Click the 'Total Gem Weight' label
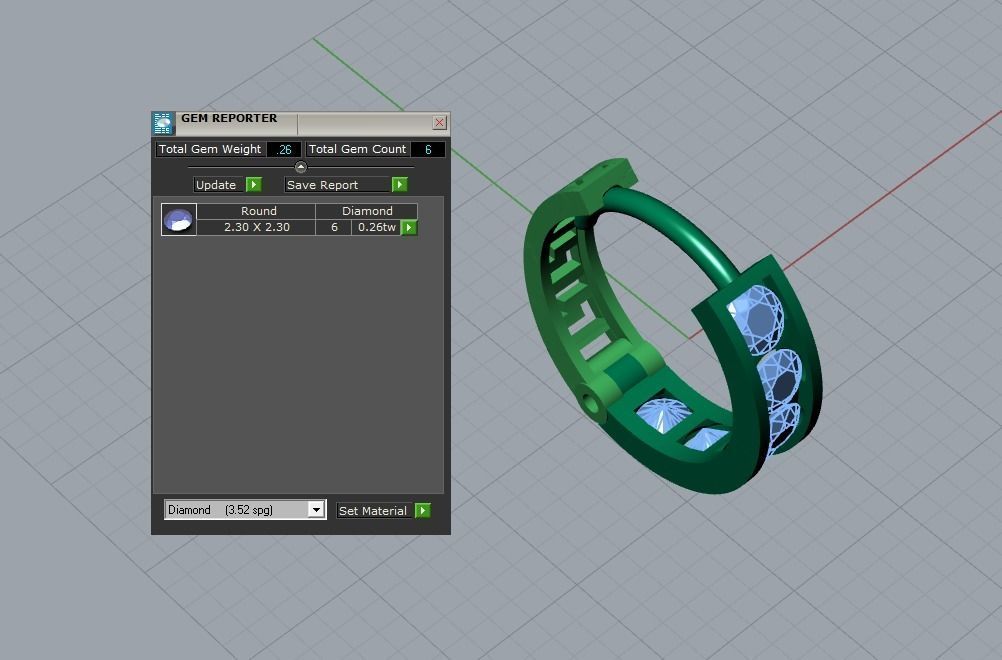Screen dimensions: 1002x660 click(210, 150)
